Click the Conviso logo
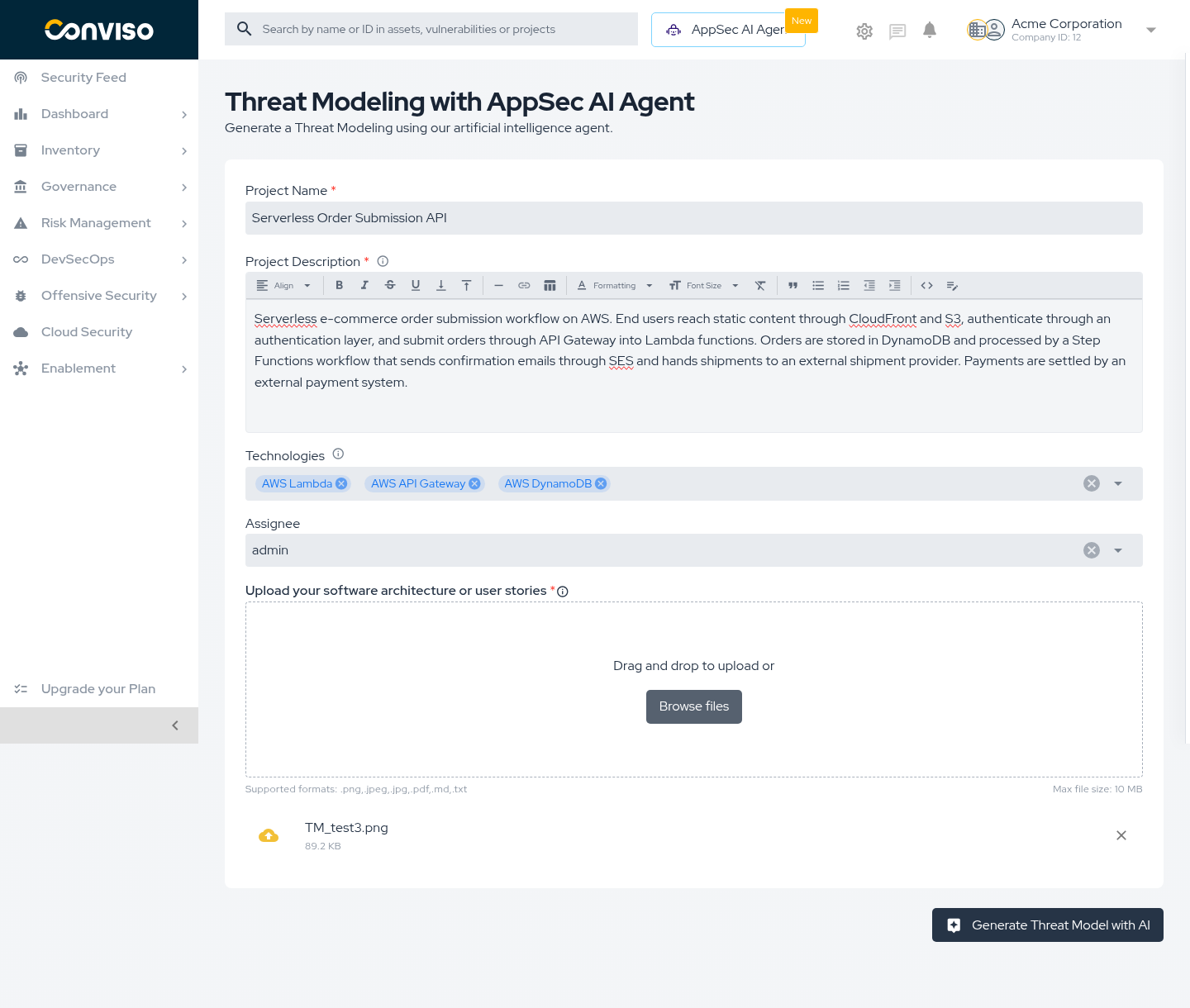1190x1008 pixels. [99, 30]
